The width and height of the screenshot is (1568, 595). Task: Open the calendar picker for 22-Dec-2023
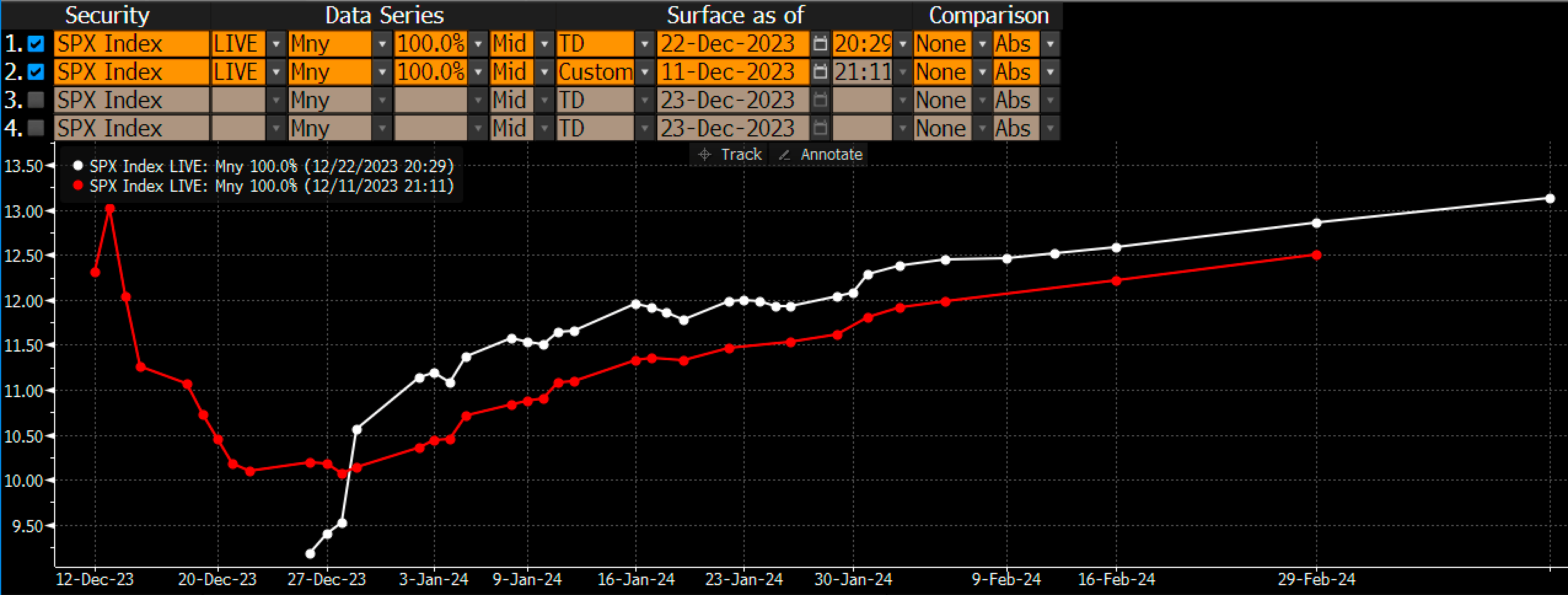coord(820,44)
